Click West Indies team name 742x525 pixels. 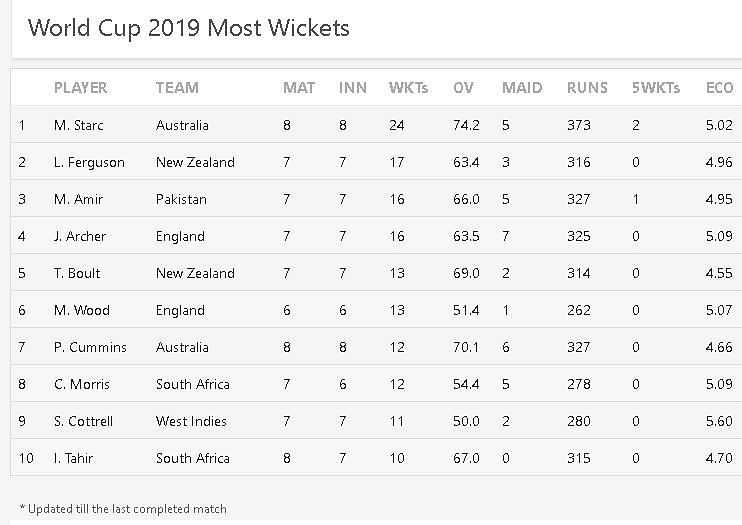click(191, 421)
